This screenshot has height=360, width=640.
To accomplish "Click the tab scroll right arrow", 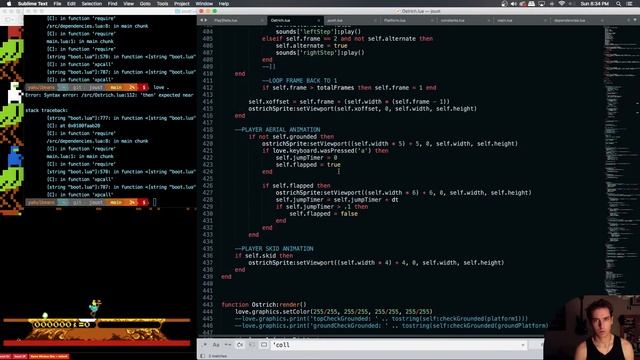I will [205, 20].
